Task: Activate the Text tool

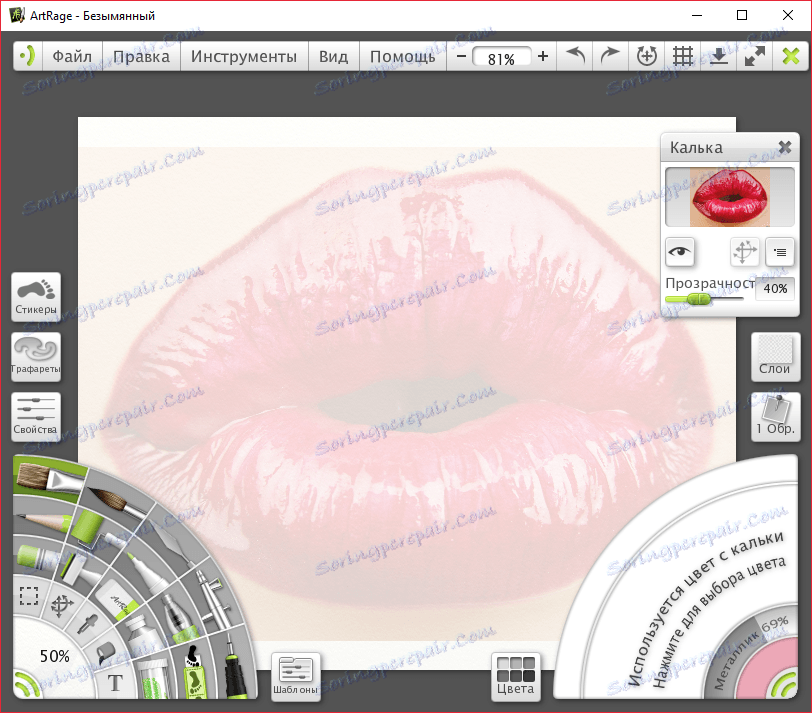Action: 115,683
